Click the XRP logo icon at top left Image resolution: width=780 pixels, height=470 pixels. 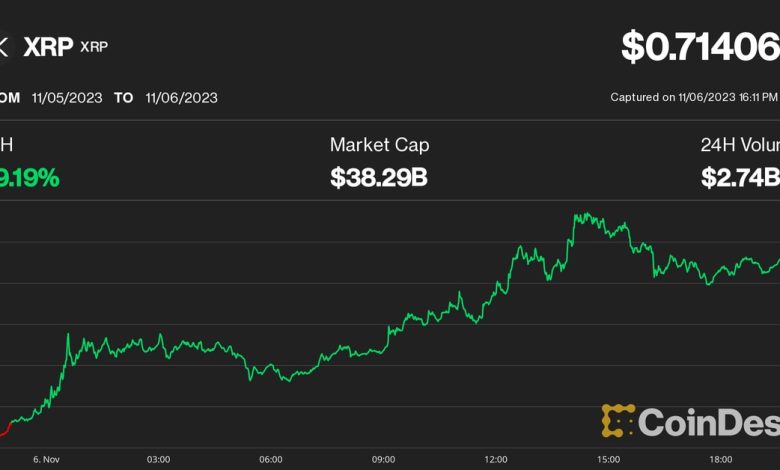coord(3,47)
